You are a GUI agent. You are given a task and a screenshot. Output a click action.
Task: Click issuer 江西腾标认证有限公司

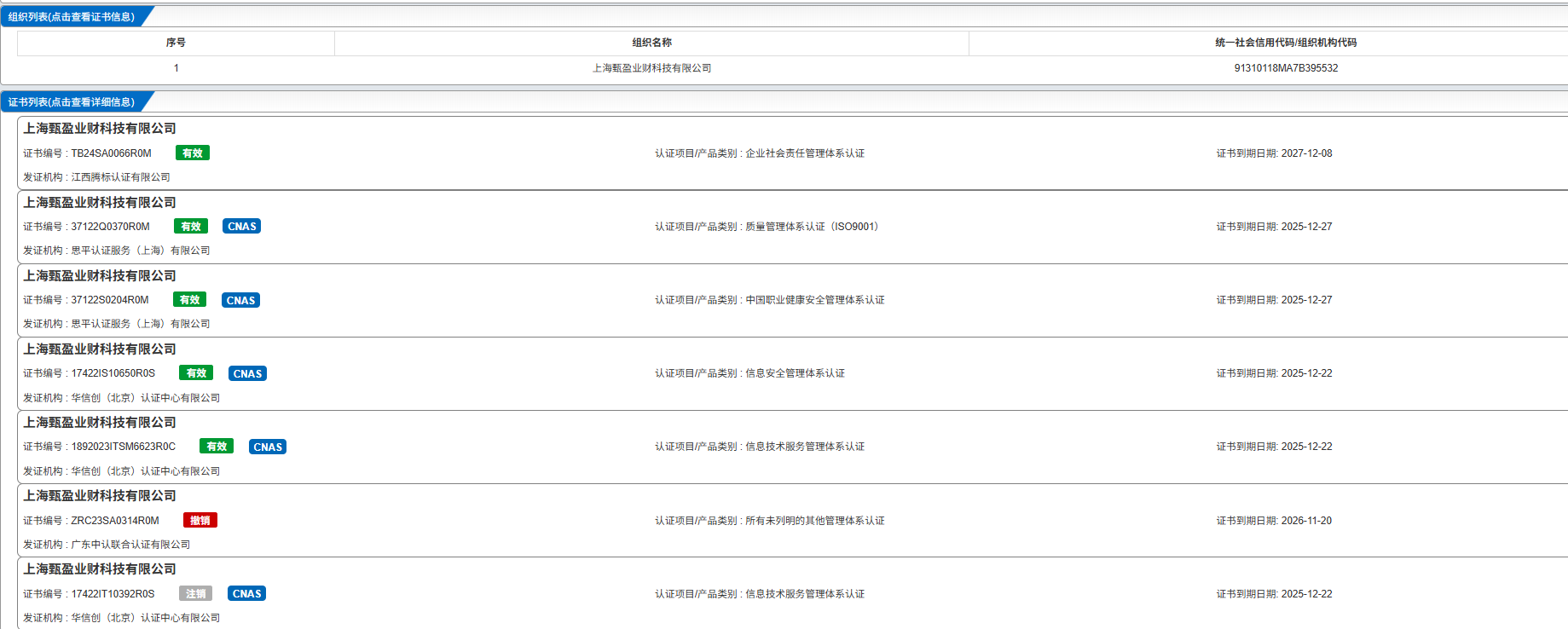[x=120, y=177]
